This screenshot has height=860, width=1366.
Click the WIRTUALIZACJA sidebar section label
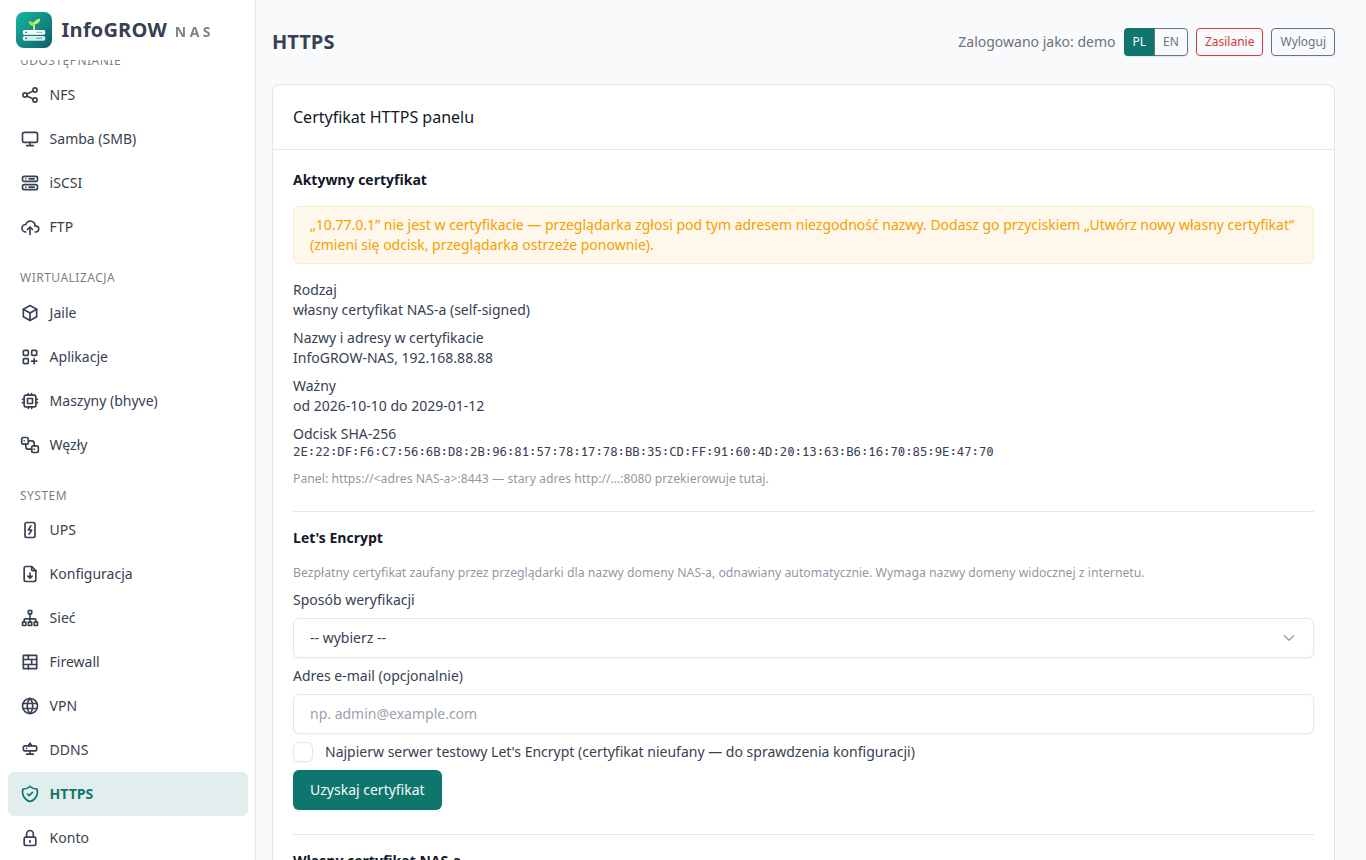(x=68, y=277)
